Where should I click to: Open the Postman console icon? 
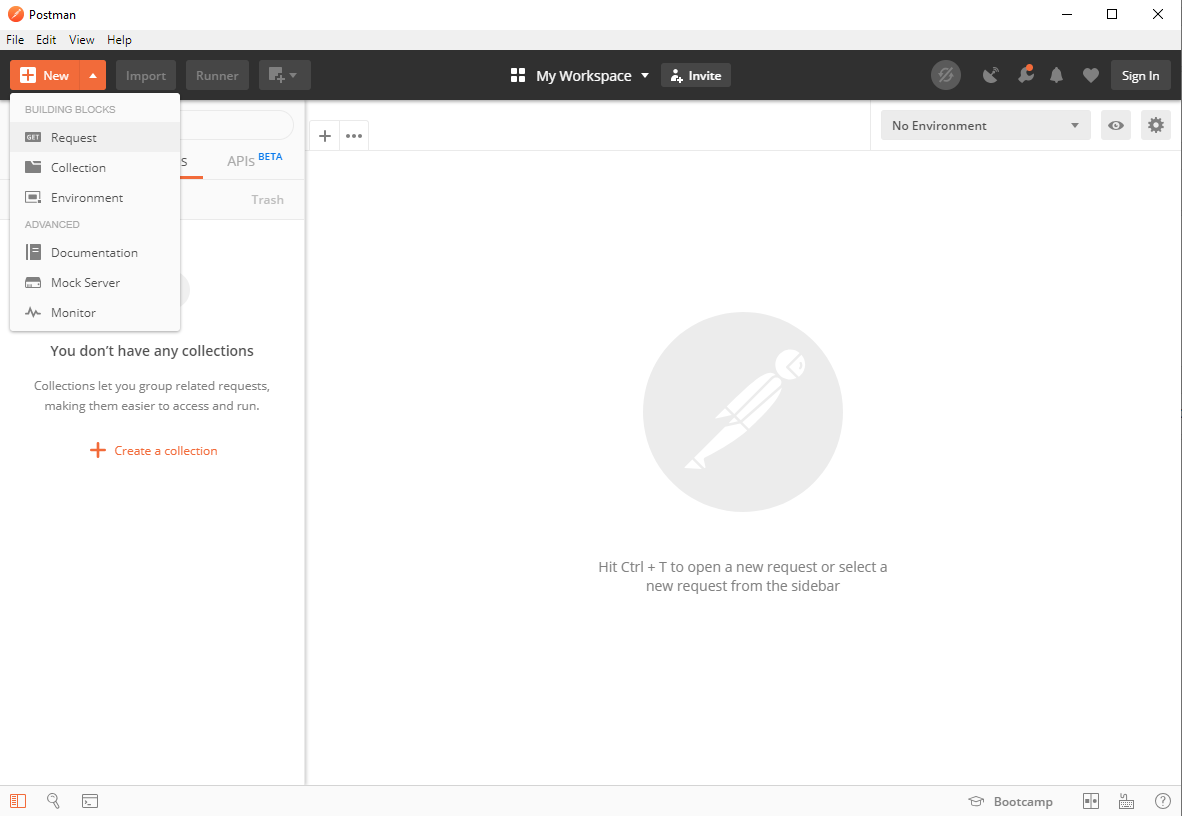coord(90,801)
